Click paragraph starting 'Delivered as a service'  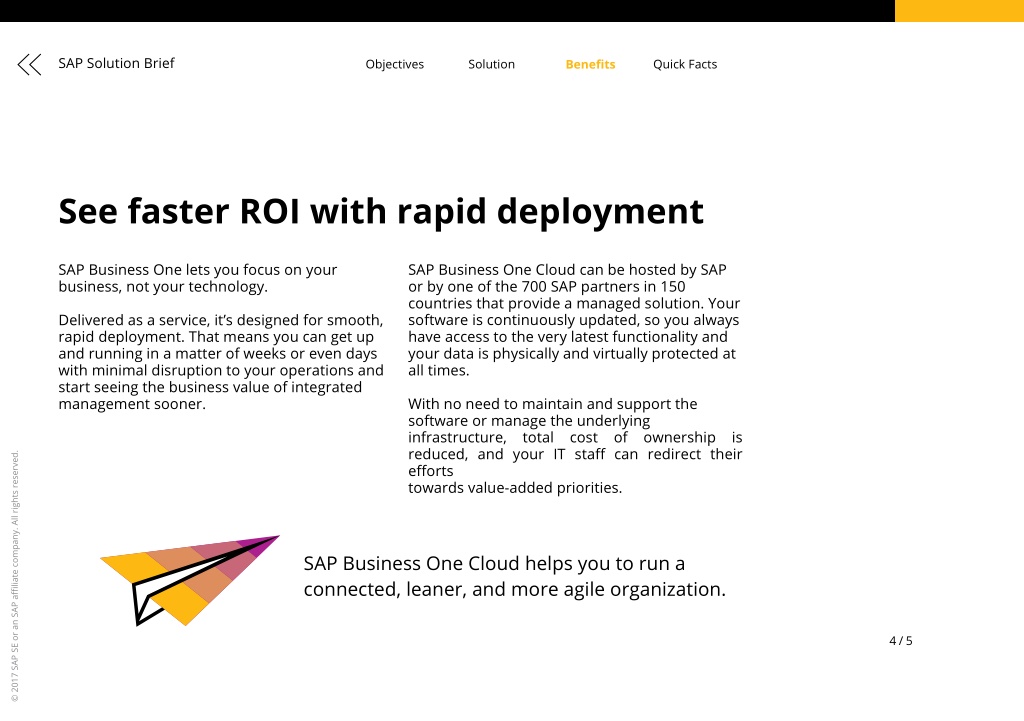click(221, 362)
